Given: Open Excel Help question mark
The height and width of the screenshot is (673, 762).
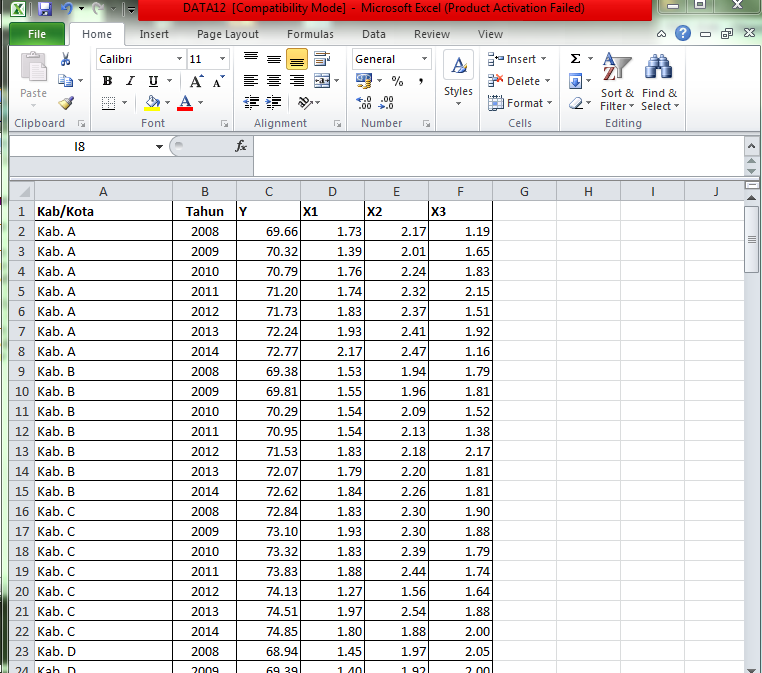Looking at the screenshot, I should [682, 33].
